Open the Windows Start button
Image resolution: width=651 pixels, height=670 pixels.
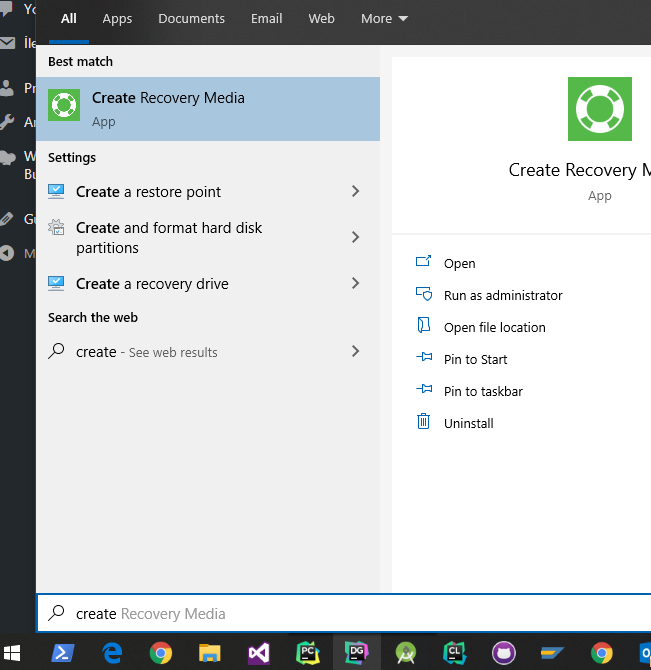[x=12, y=653]
